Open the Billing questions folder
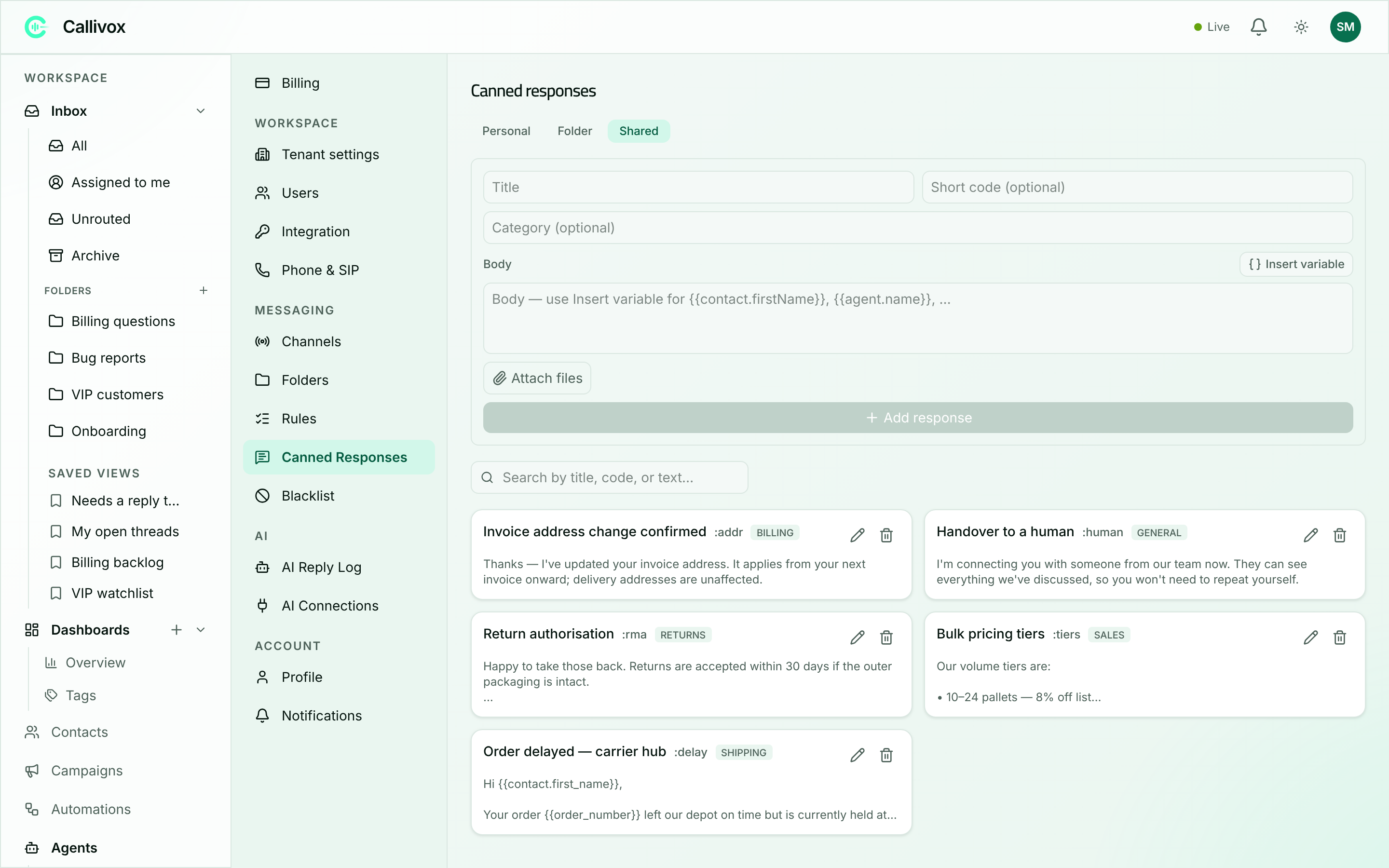This screenshot has width=1389, height=868. click(127, 321)
